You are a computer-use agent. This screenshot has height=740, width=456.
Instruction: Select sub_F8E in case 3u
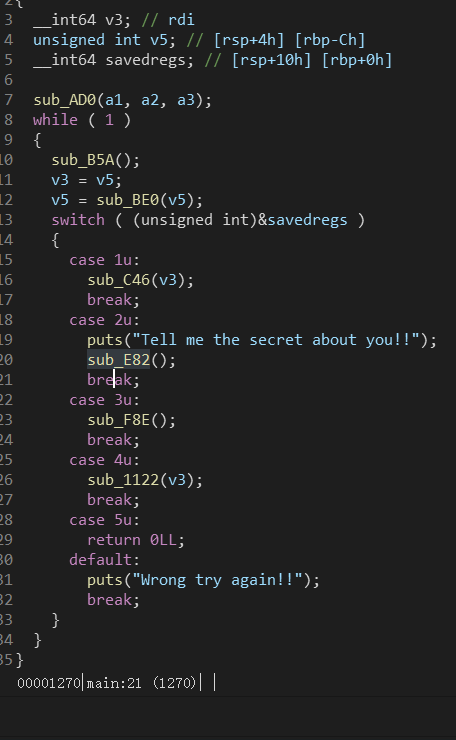tap(118, 420)
